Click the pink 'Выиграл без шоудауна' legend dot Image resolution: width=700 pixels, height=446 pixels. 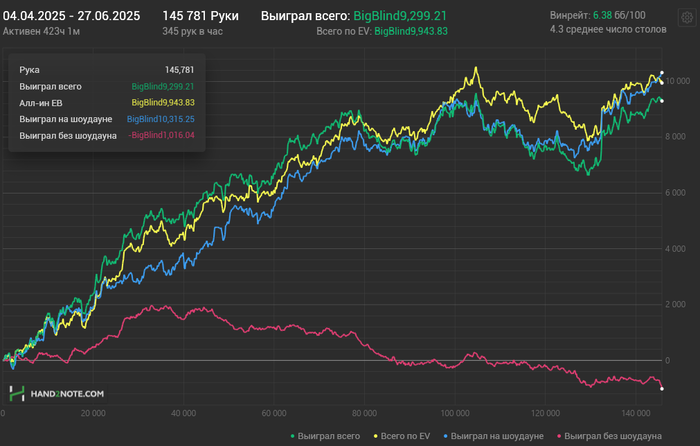coord(559,436)
